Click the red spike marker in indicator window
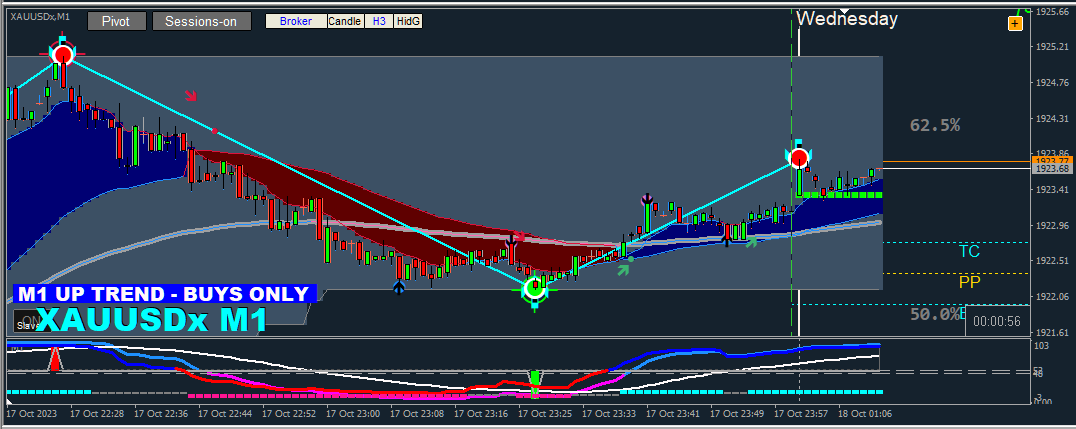1076x429 pixels. coord(54,359)
